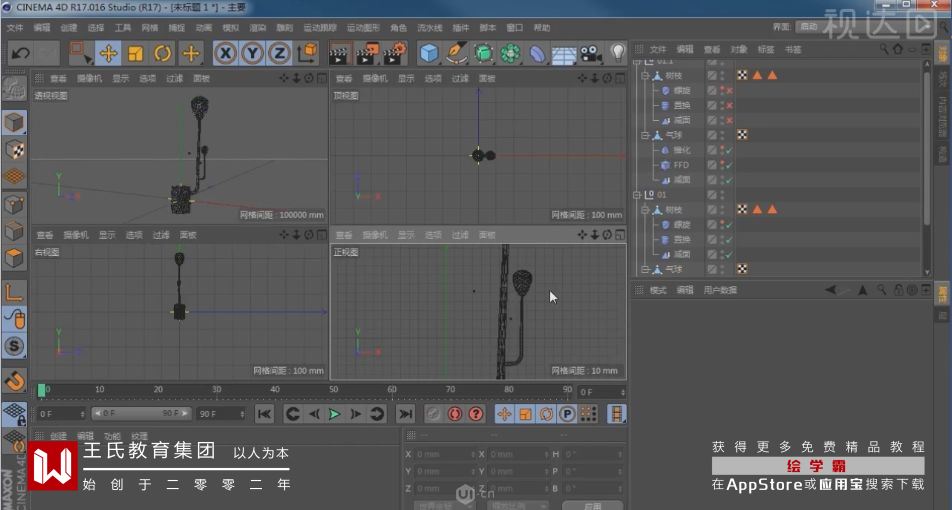The width and height of the screenshot is (952, 510).
Task: Open the 渲染 menu in the menu bar
Action: tap(257, 27)
